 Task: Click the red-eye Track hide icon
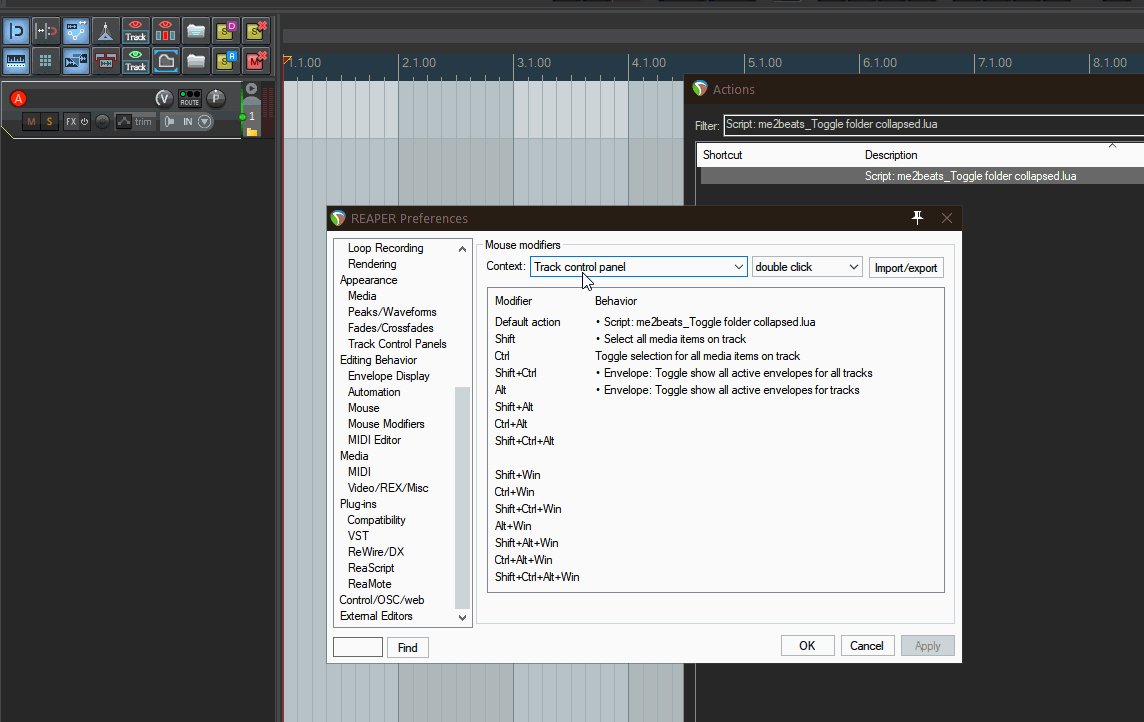coord(135,31)
